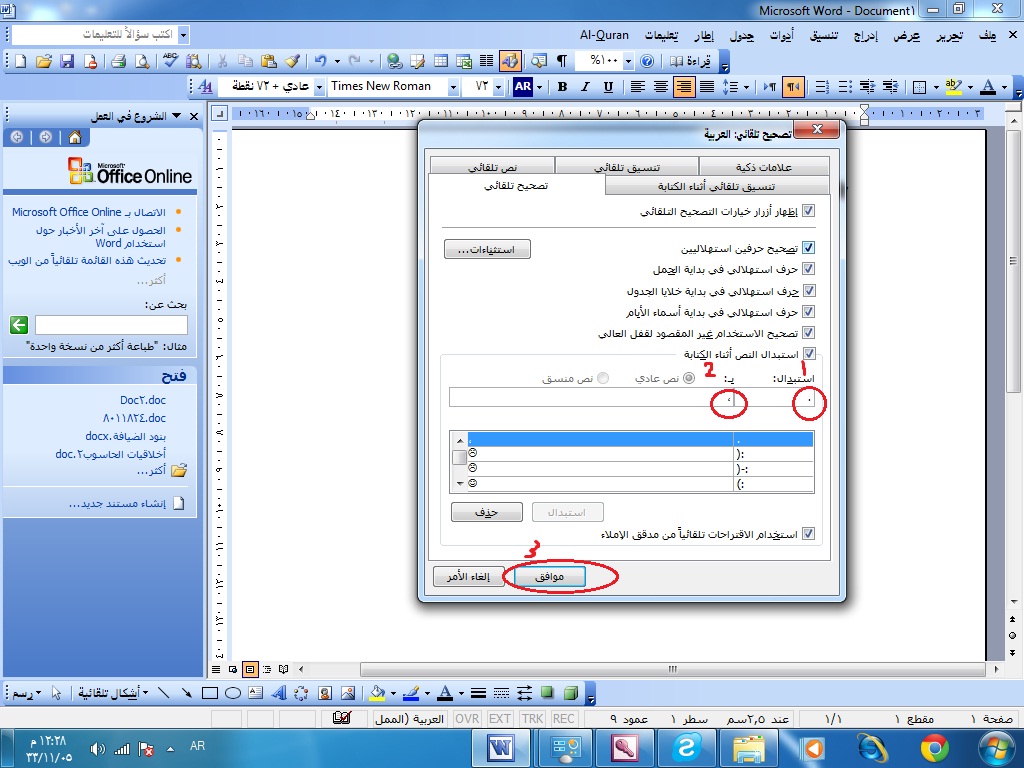This screenshot has width=1024, height=768.
Task: Open the 'إدراج' Insert menu
Action: click(x=866, y=35)
